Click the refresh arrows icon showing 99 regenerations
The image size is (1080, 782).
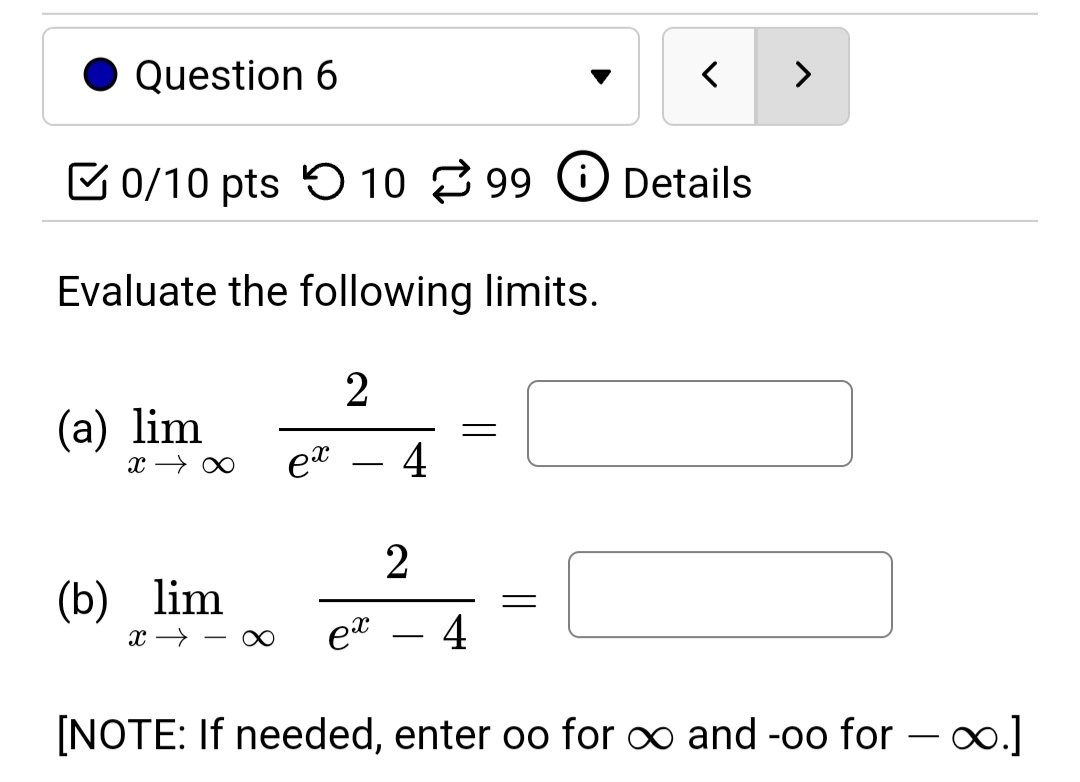pyautogui.click(x=453, y=182)
